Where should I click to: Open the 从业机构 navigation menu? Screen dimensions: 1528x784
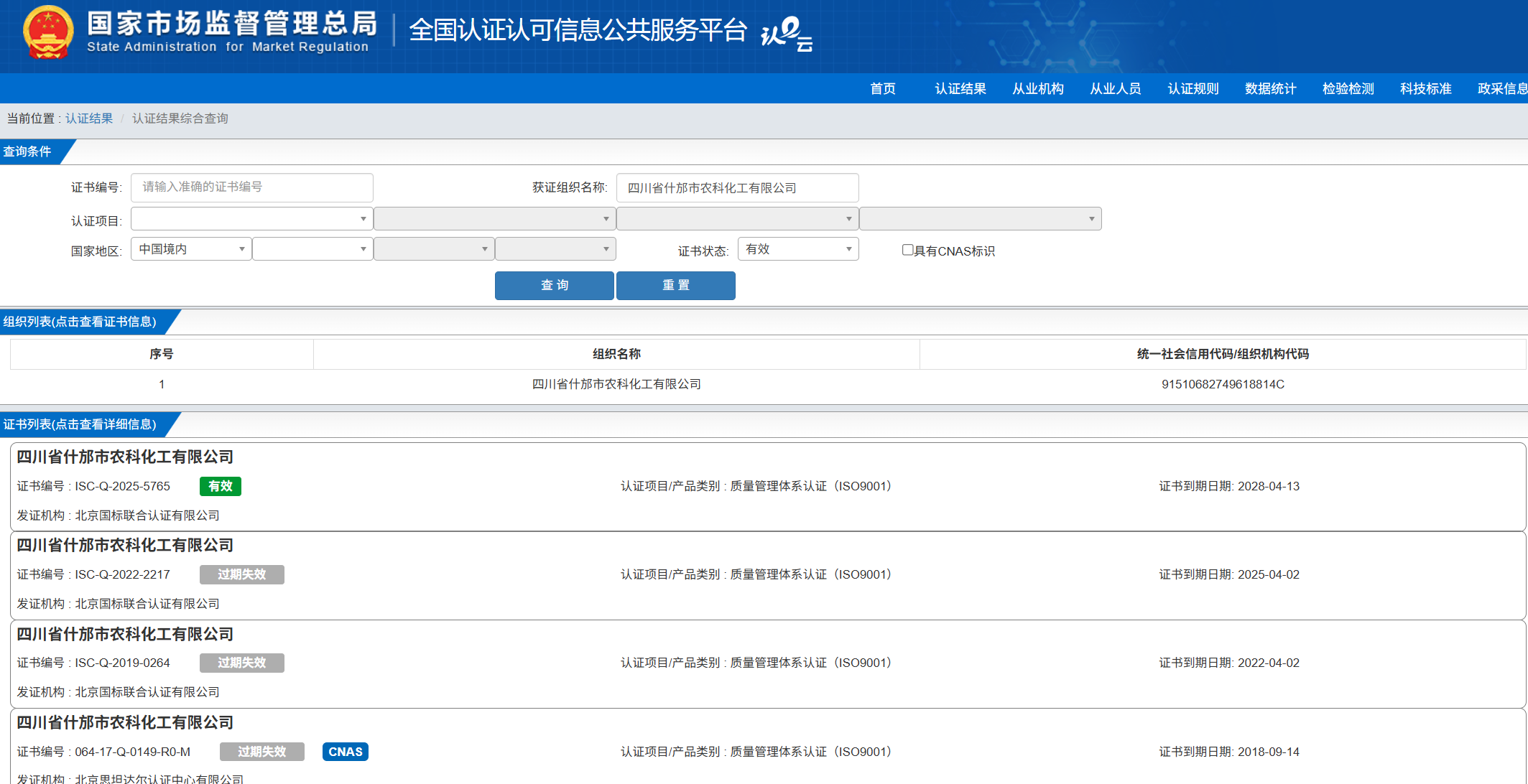[x=1037, y=88]
